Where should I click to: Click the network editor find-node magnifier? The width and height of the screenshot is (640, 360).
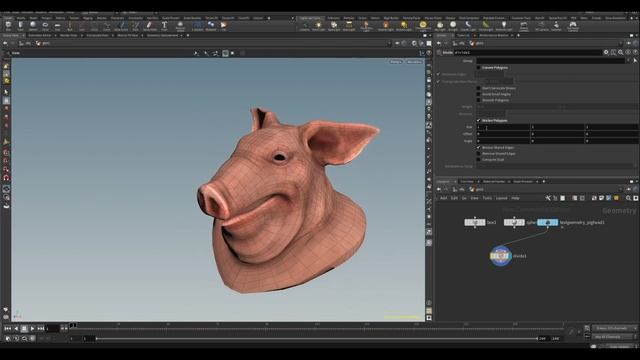tap(629, 198)
